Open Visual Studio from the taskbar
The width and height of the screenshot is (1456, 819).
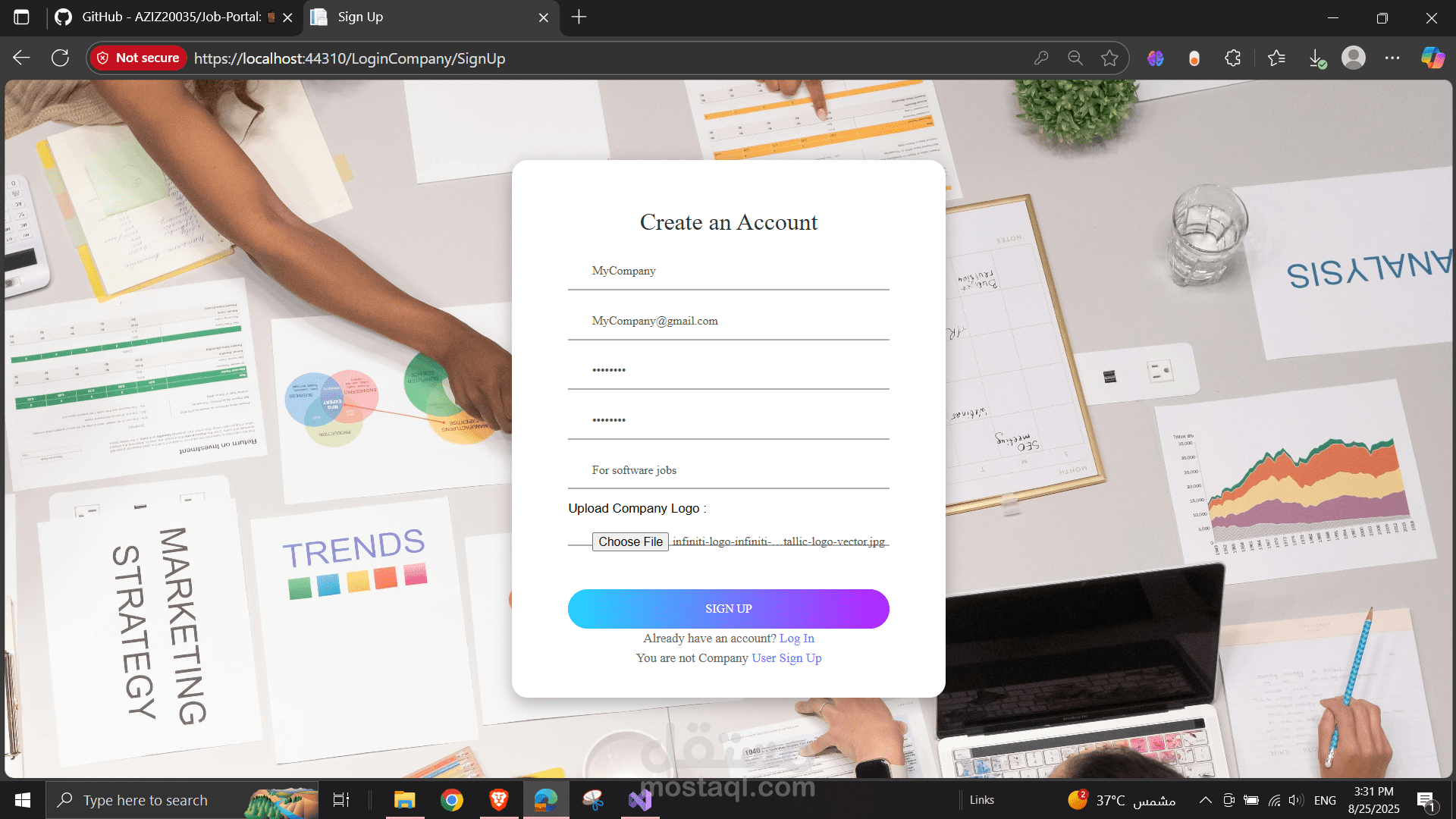click(639, 800)
